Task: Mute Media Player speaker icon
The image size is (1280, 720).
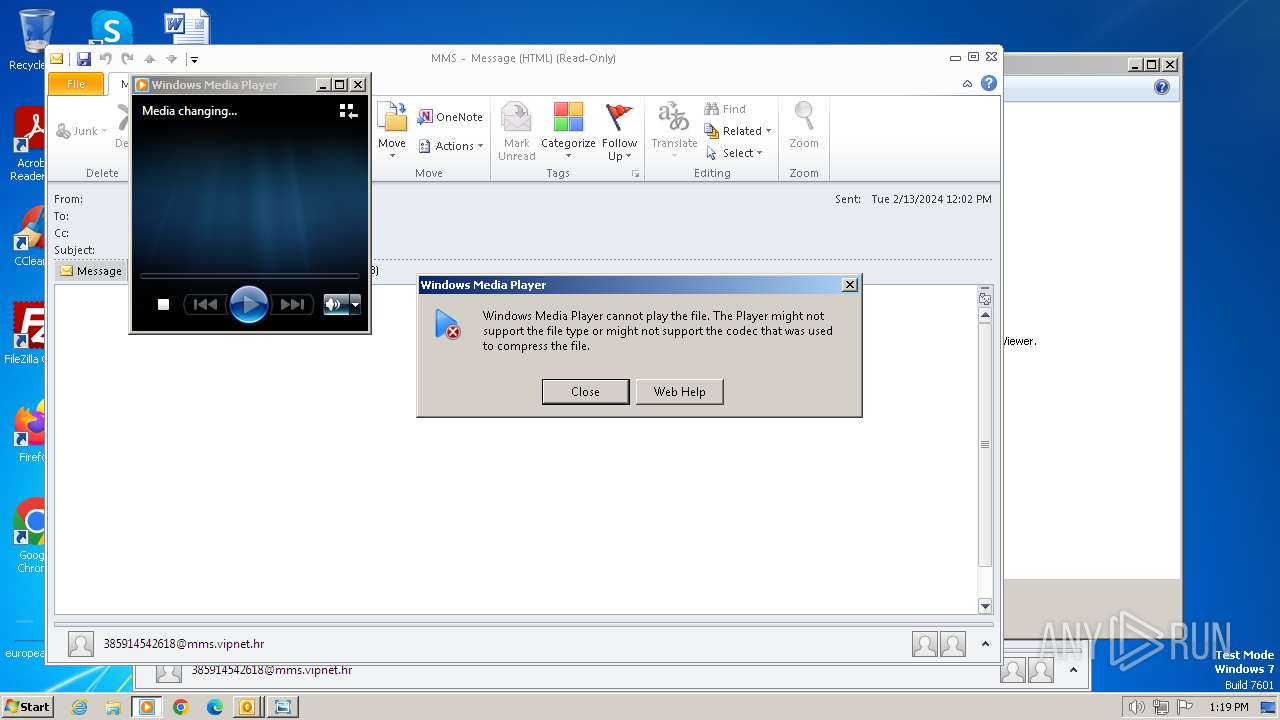Action: (x=333, y=305)
